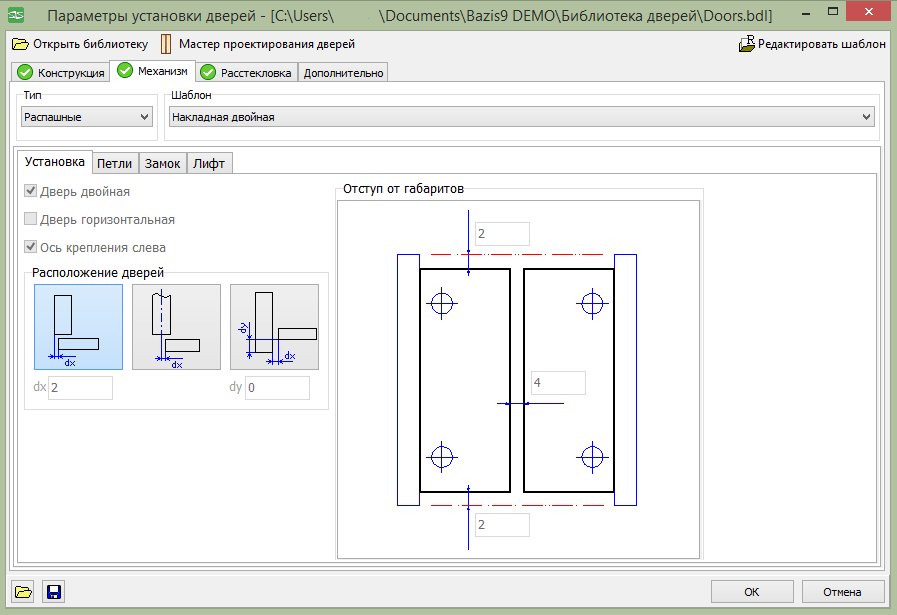Screen dimensions: 897x615
Task: Toggle the Дверь двойная checkbox
Action: (31, 191)
